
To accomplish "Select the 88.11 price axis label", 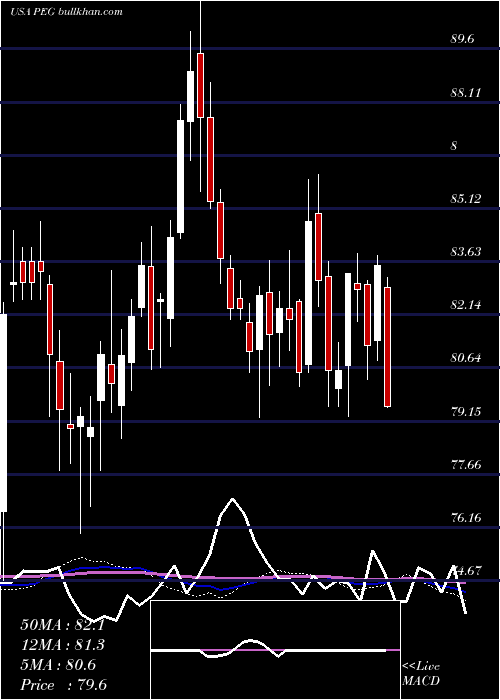I will click(466, 93).
